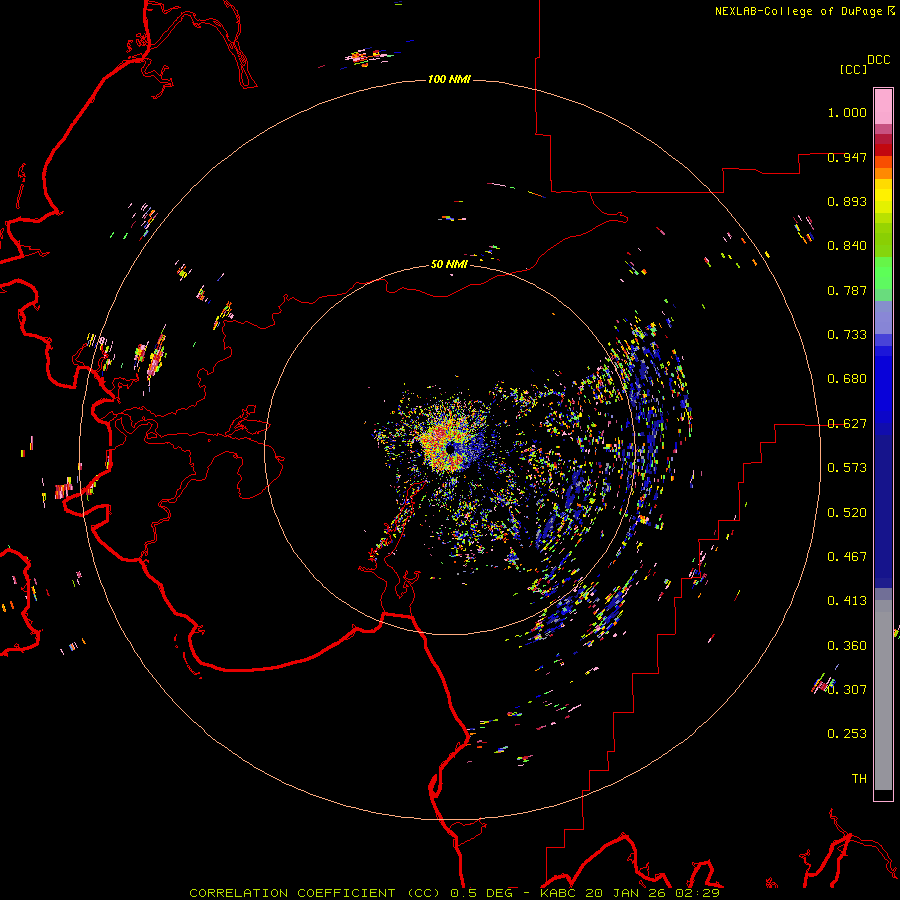The height and width of the screenshot is (900, 900).
Task: Click the 0.680 legend value
Action: (x=847, y=379)
